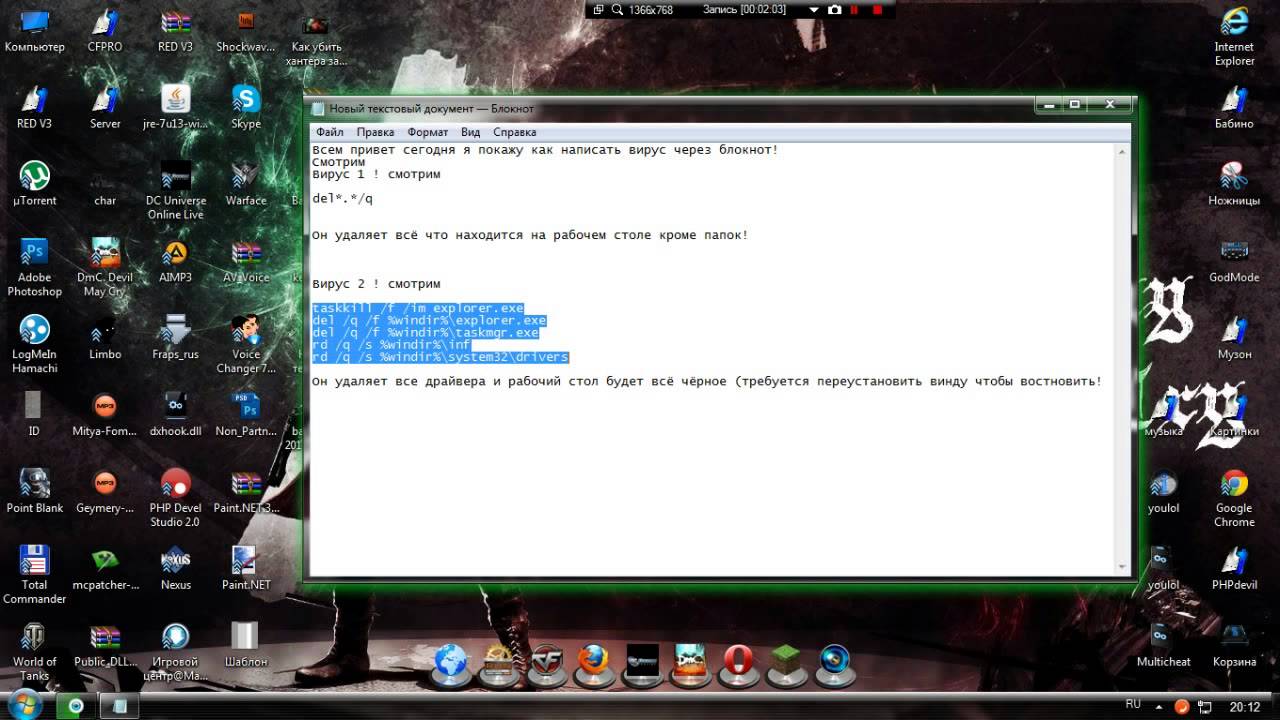
Task: Open DmC game icon in dock
Action: tap(690, 661)
